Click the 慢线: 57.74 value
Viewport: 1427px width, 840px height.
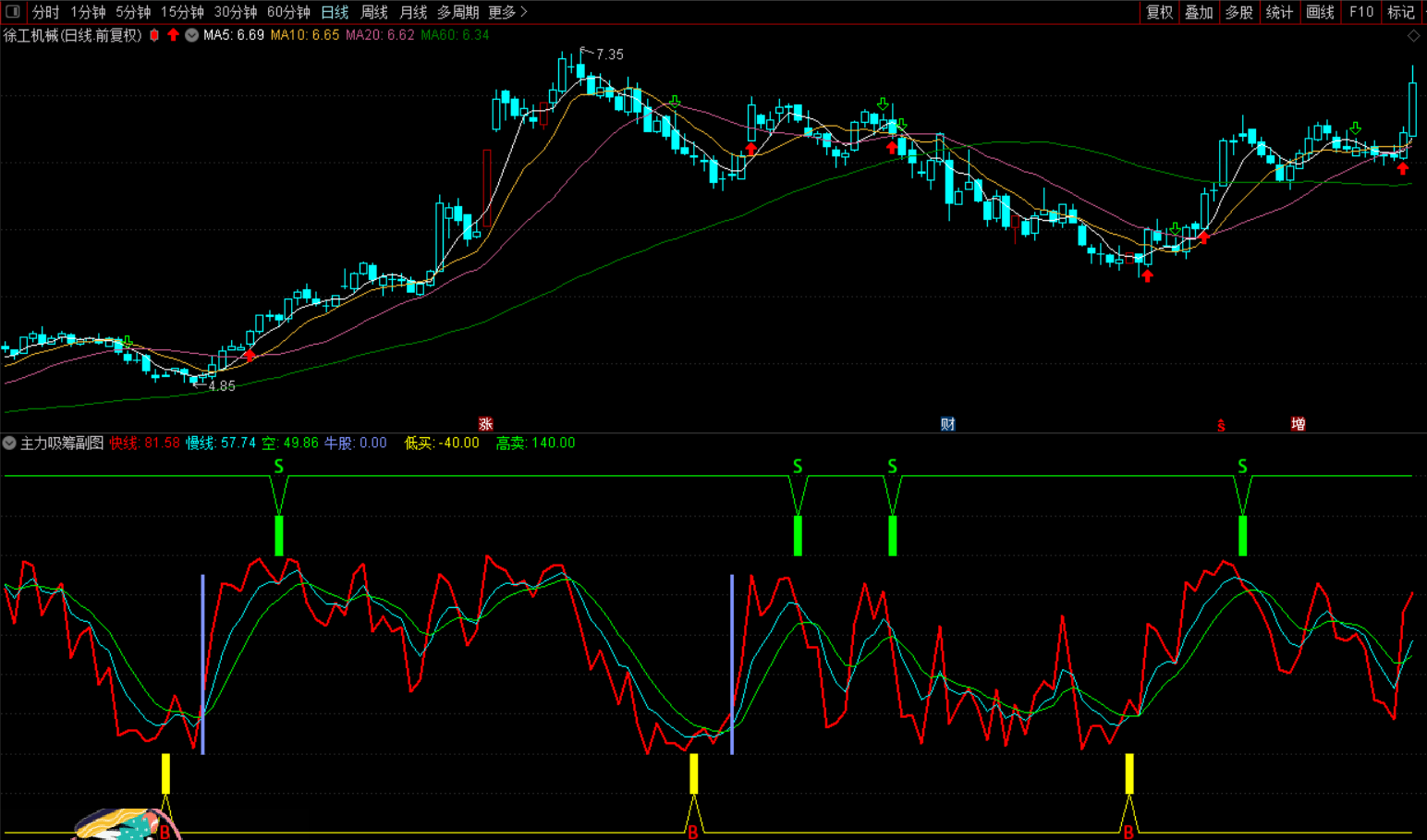click(x=221, y=443)
